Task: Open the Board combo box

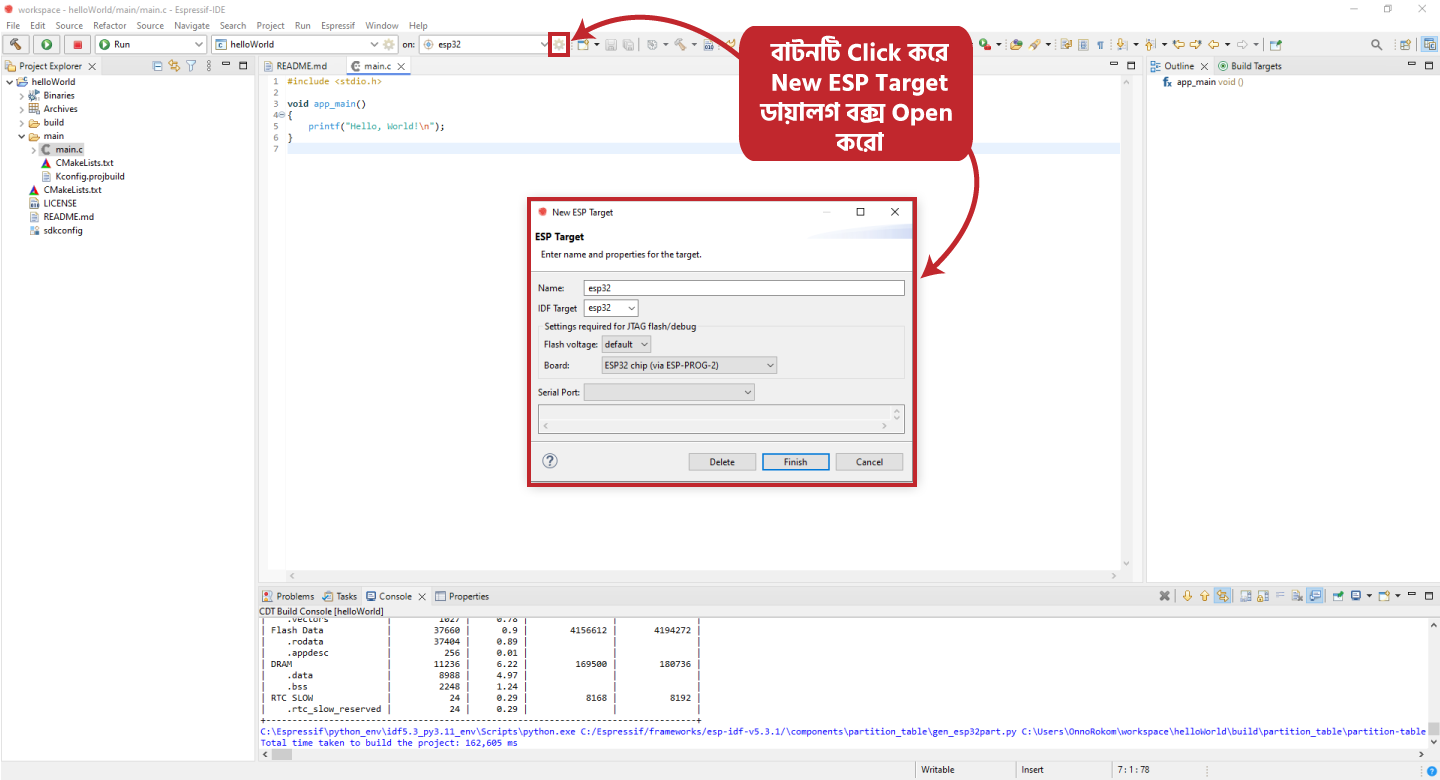Action: point(689,366)
